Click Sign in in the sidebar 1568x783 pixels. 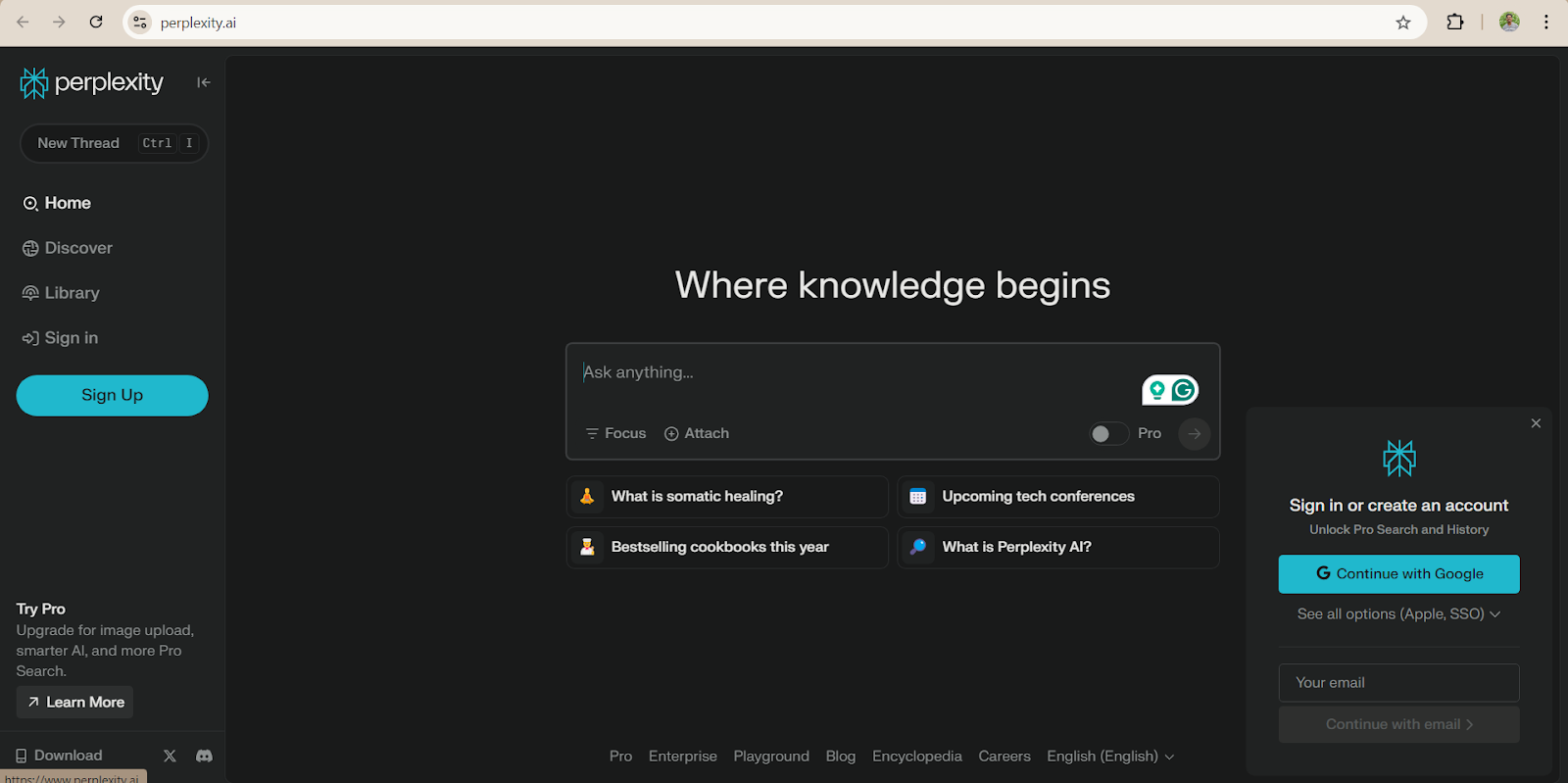[x=60, y=338]
